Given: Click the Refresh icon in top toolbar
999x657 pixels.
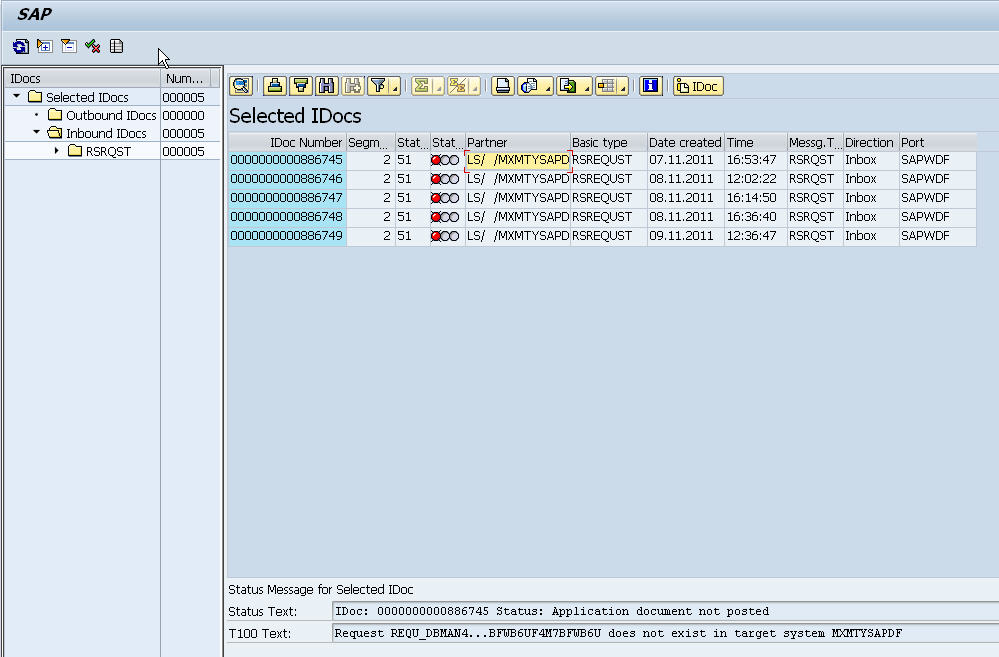Looking at the screenshot, I should 20,46.
